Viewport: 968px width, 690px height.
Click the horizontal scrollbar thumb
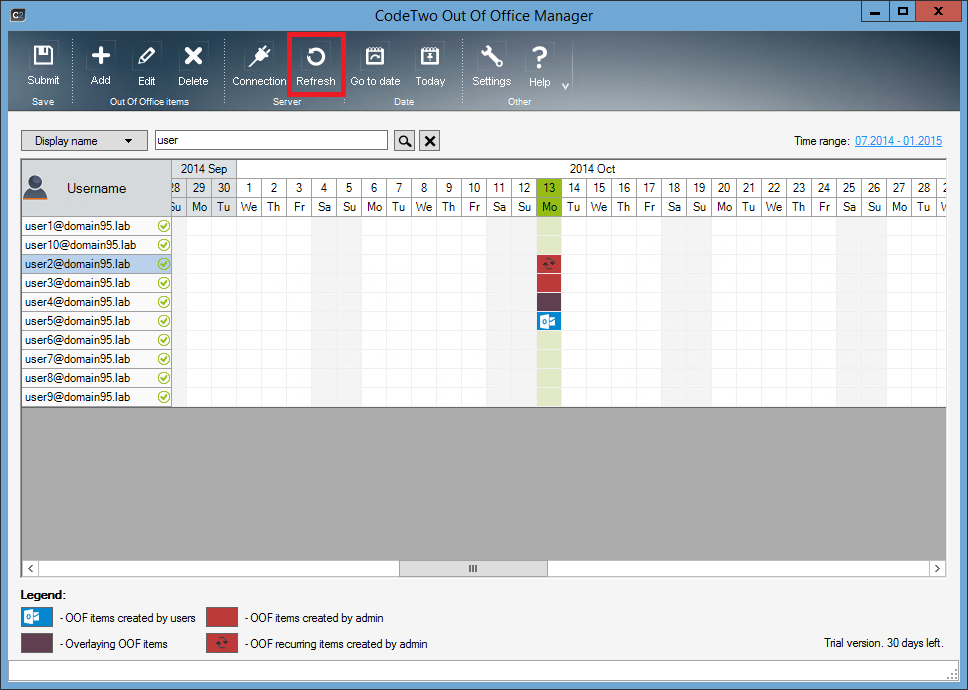coord(473,568)
